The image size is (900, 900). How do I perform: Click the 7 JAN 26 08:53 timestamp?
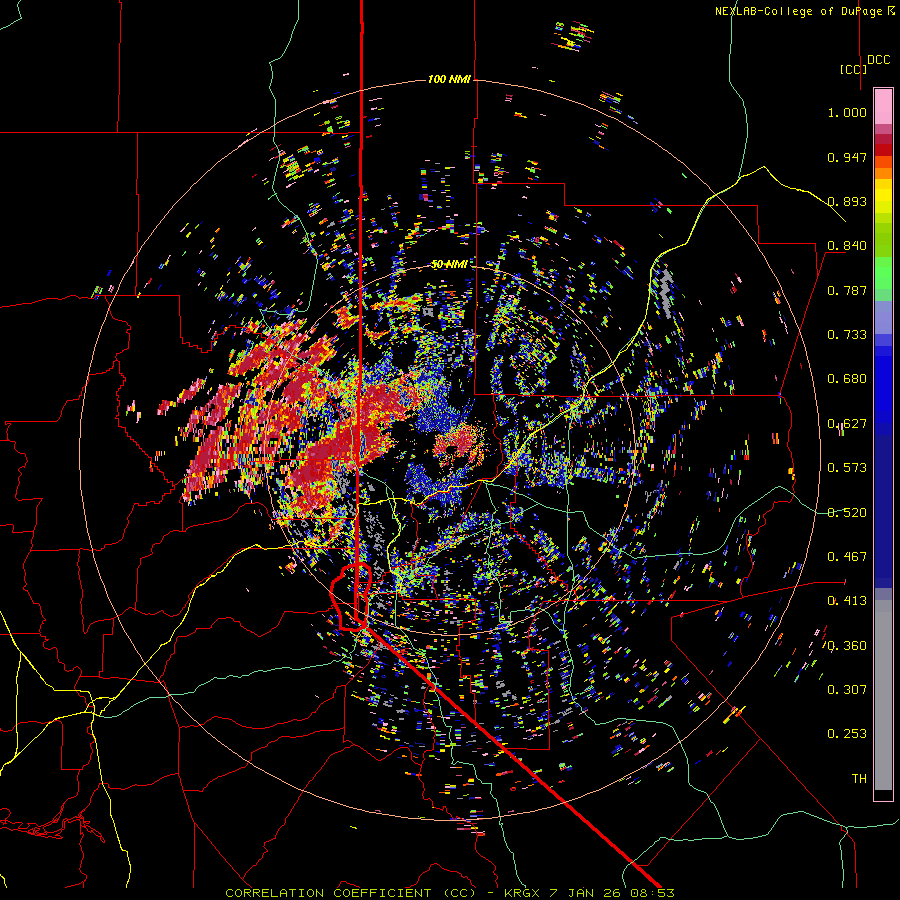(x=613, y=893)
